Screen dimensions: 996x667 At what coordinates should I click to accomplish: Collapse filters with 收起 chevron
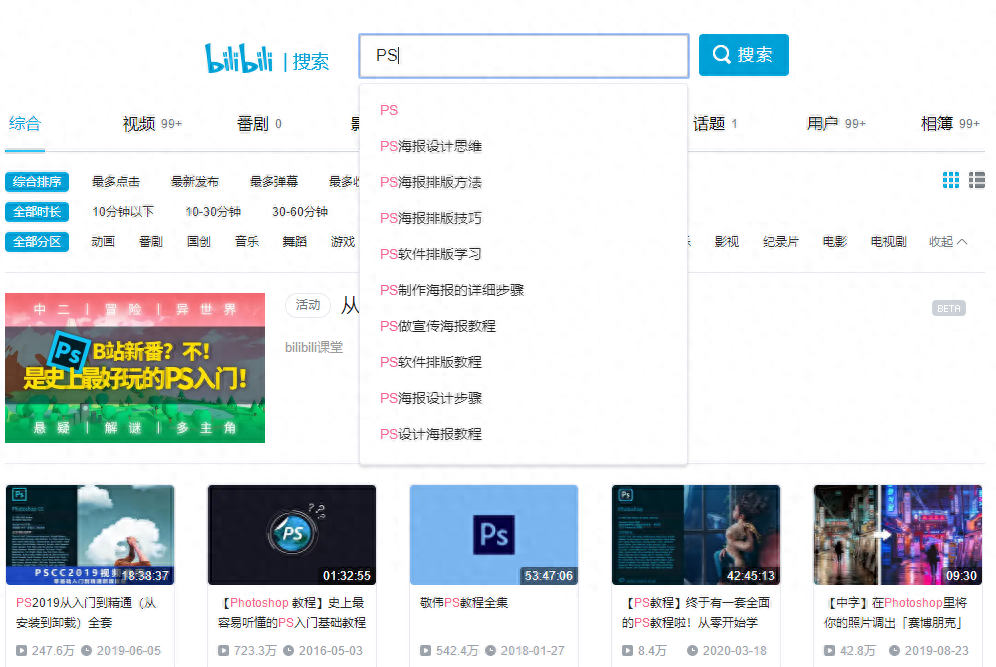point(948,241)
